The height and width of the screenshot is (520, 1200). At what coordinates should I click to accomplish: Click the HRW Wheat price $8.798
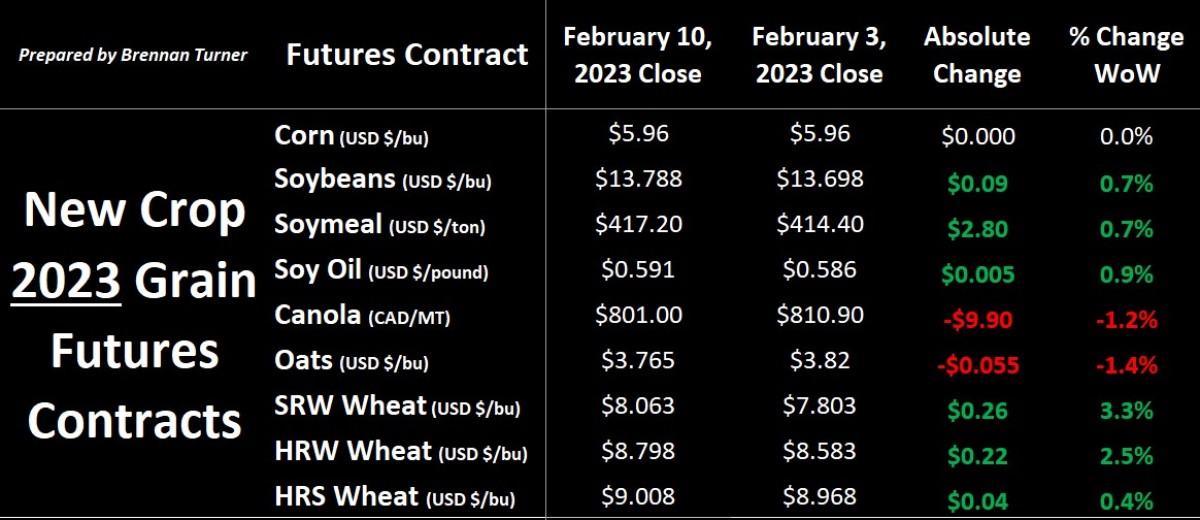coord(638,453)
